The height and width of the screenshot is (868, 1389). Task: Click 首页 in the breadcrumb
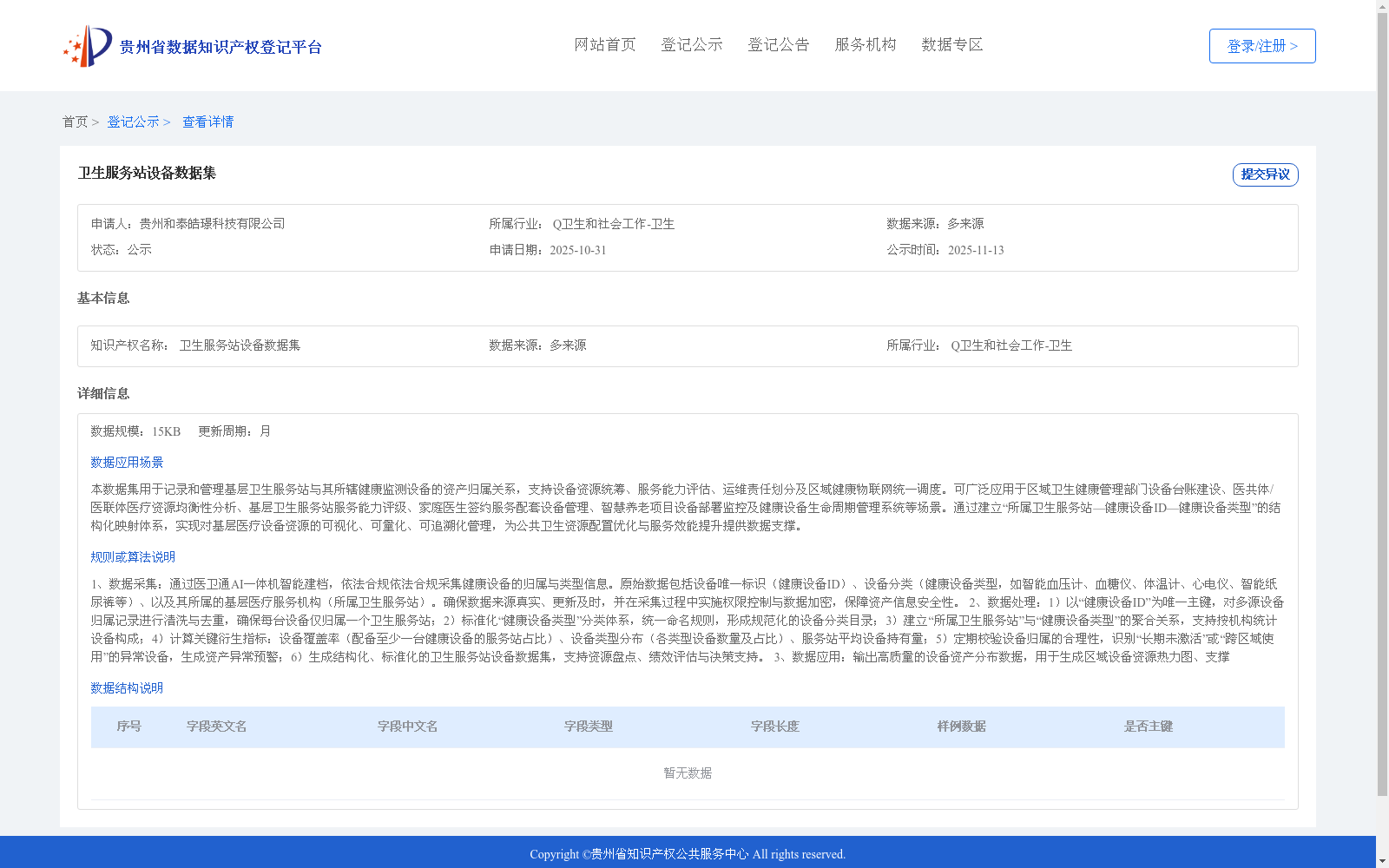pos(75,122)
